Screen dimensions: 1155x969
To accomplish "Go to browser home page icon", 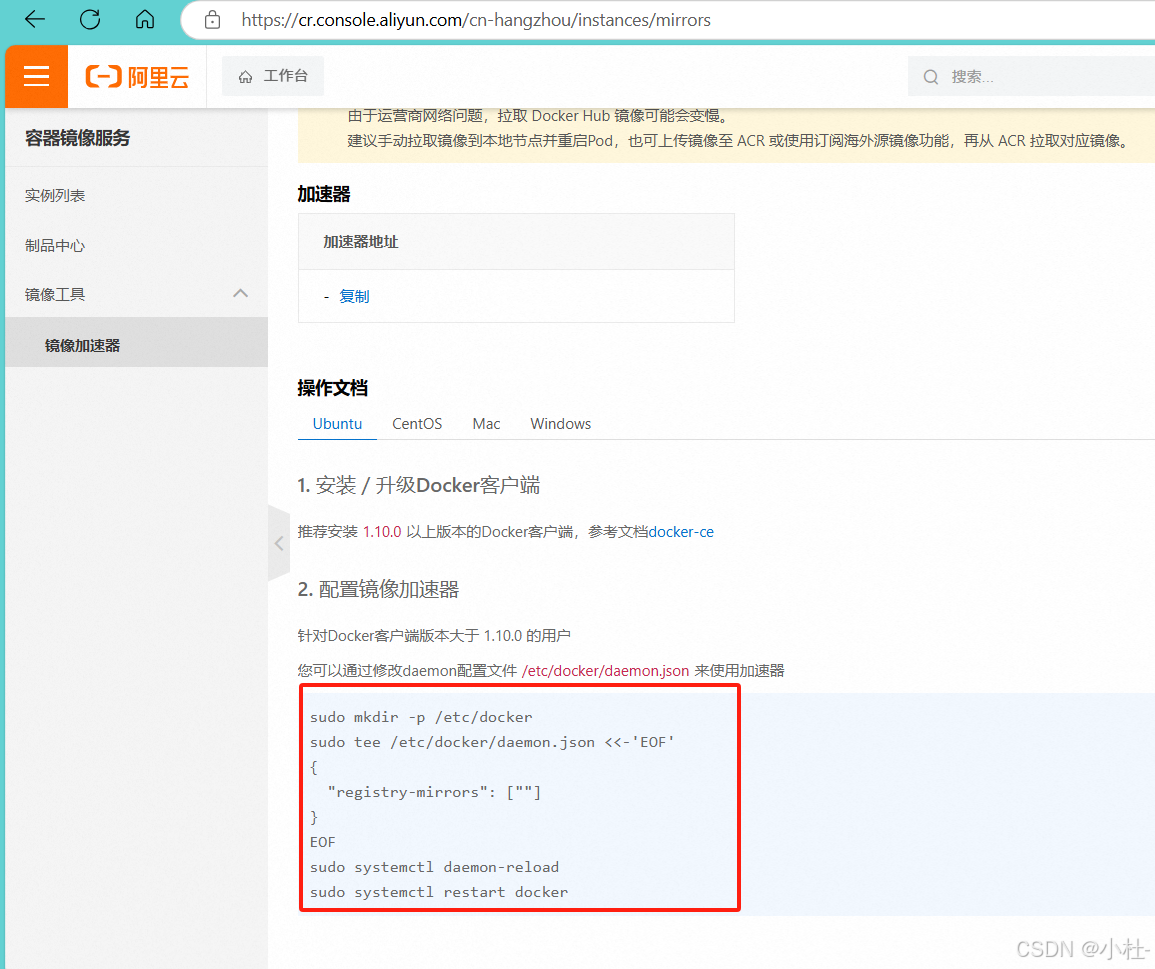I will (145, 19).
